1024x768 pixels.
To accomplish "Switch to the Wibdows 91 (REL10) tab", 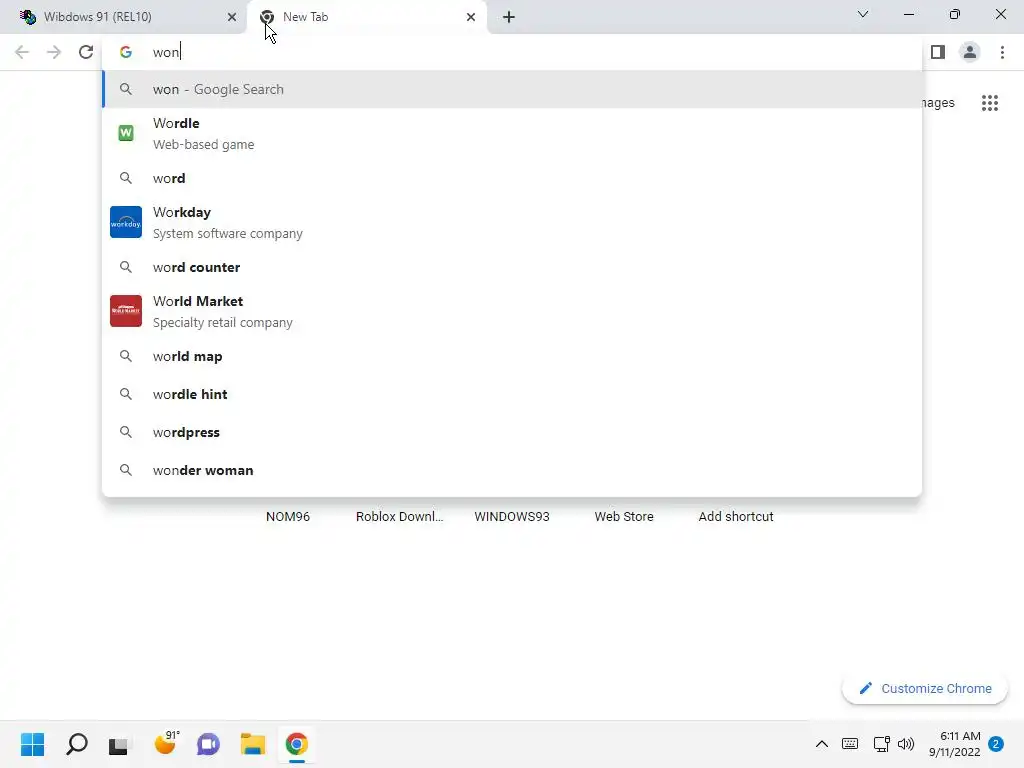I will [x=124, y=17].
